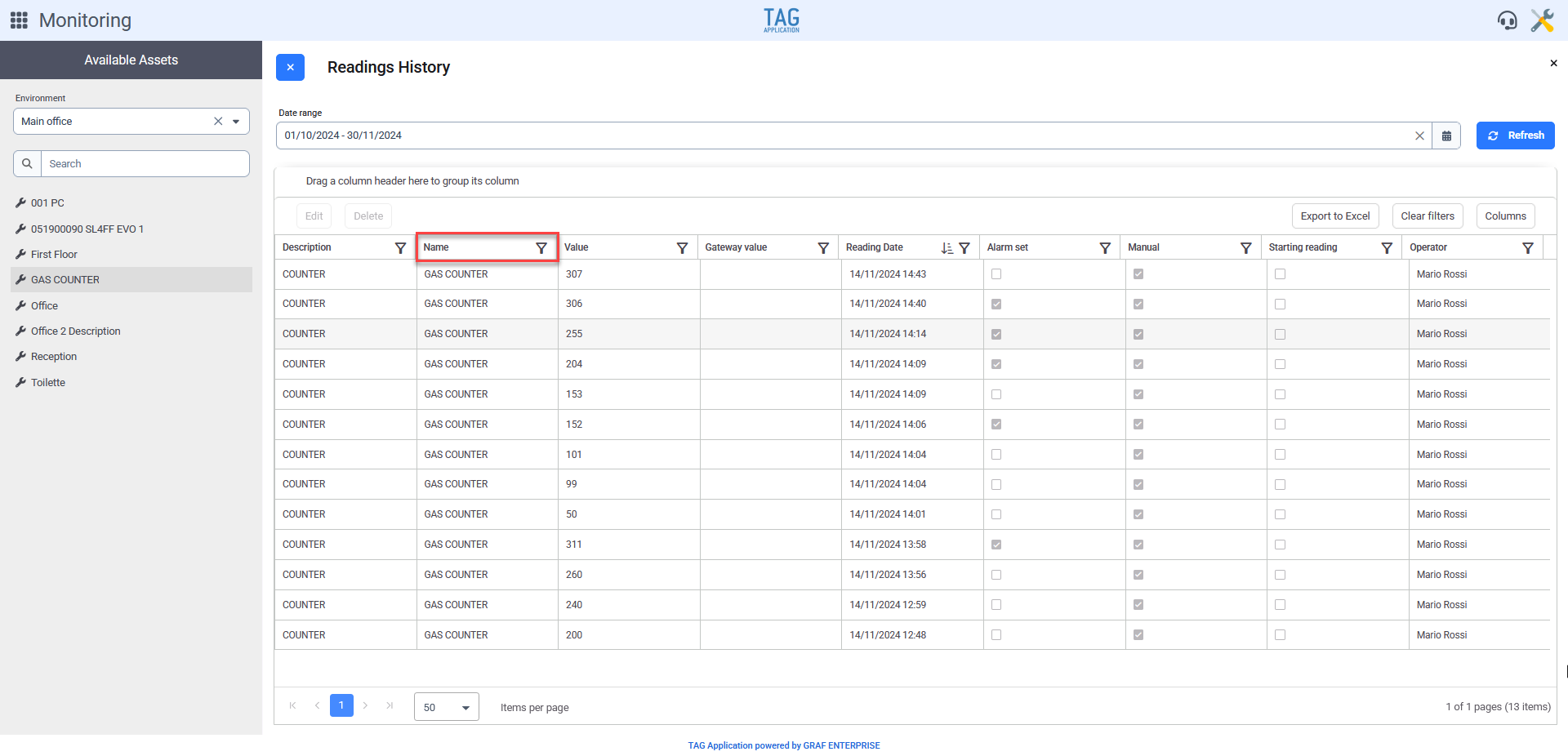Click in the asset Search field
1568x756 pixels.
click(145, 163)
